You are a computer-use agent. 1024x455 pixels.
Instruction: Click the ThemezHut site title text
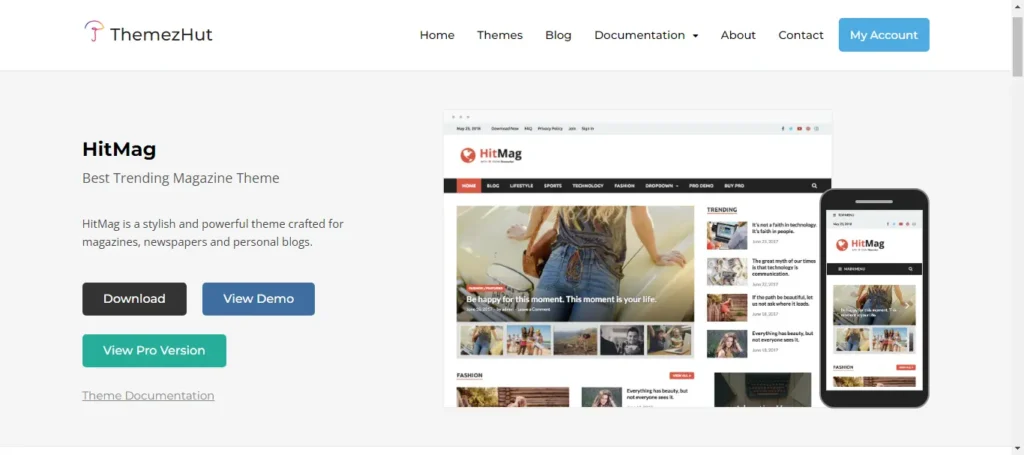(x=161, y=35)
